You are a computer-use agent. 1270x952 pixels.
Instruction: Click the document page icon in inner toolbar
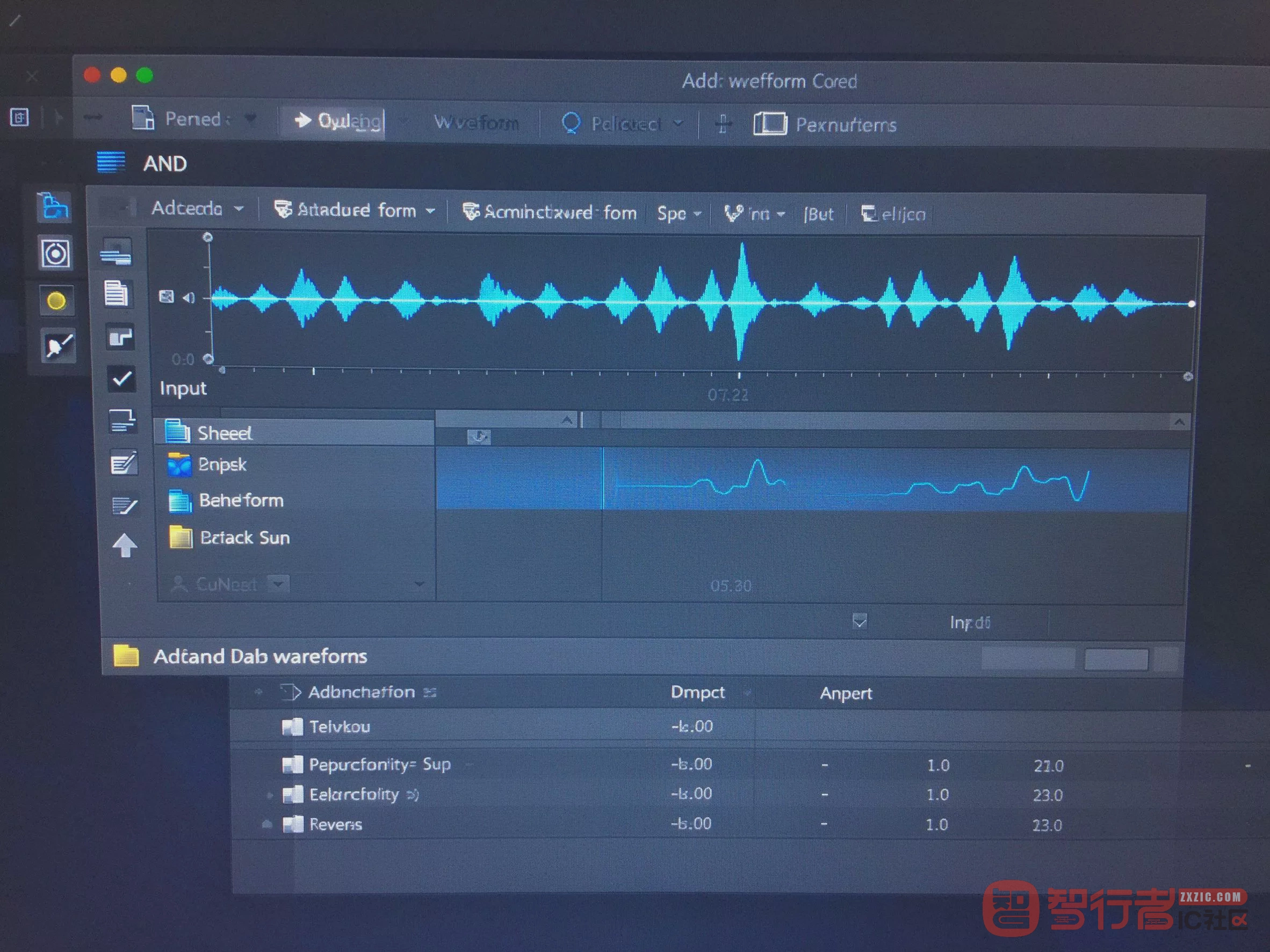pos(117,294)
